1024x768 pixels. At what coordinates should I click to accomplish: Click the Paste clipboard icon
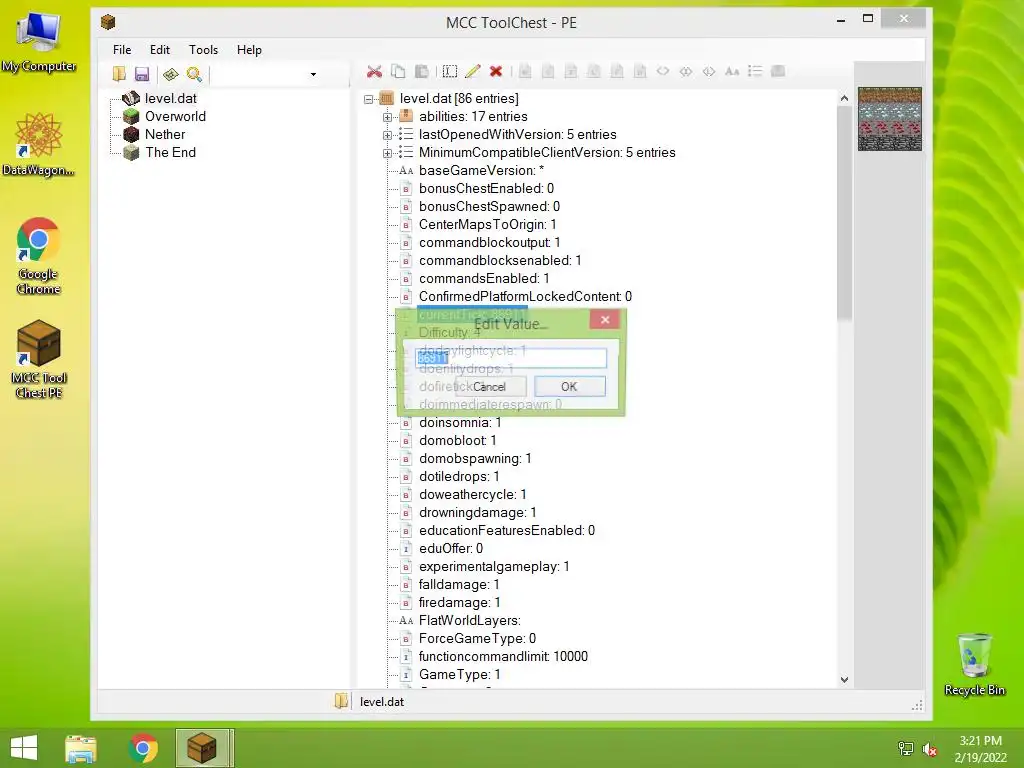422,71
